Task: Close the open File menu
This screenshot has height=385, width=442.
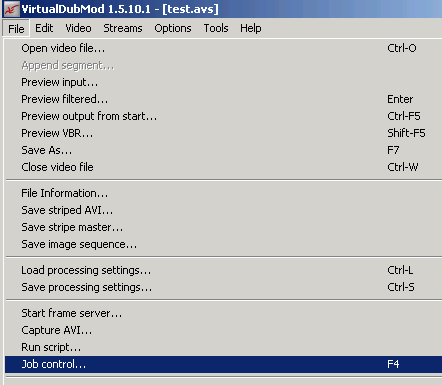Action: point(16,29)
